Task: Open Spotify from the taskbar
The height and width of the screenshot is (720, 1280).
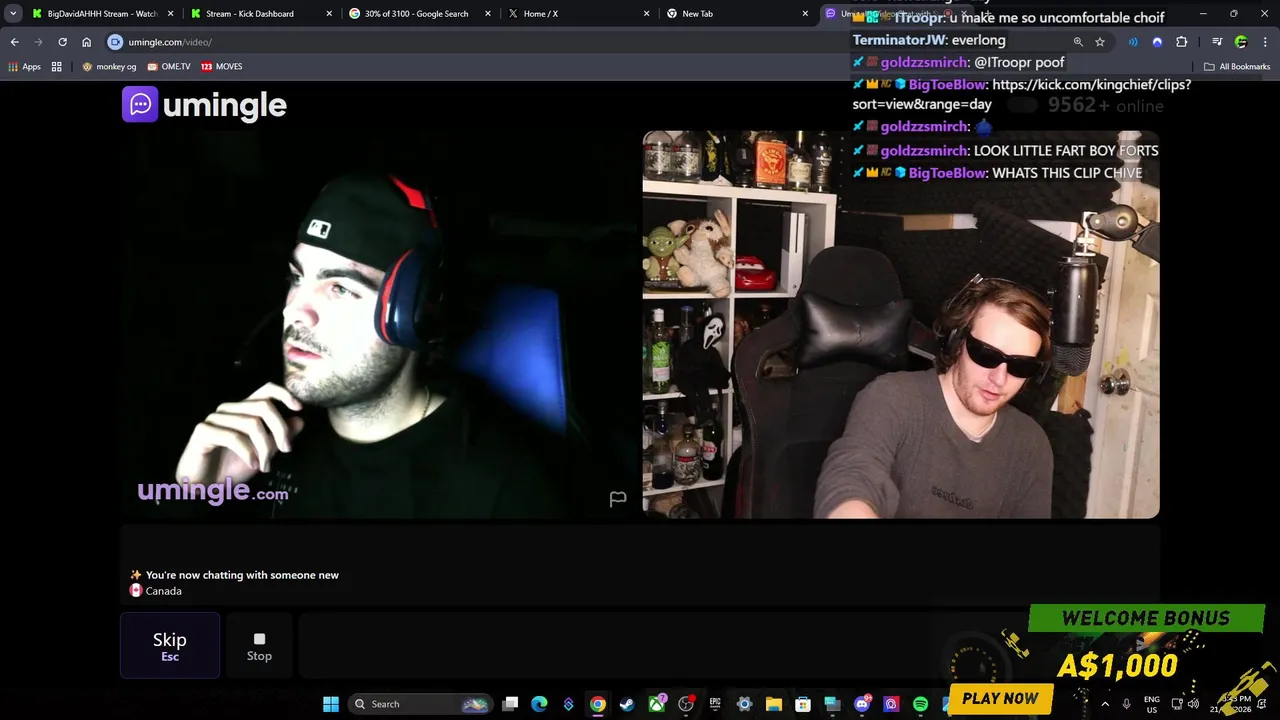Action: tap(921, 704)
